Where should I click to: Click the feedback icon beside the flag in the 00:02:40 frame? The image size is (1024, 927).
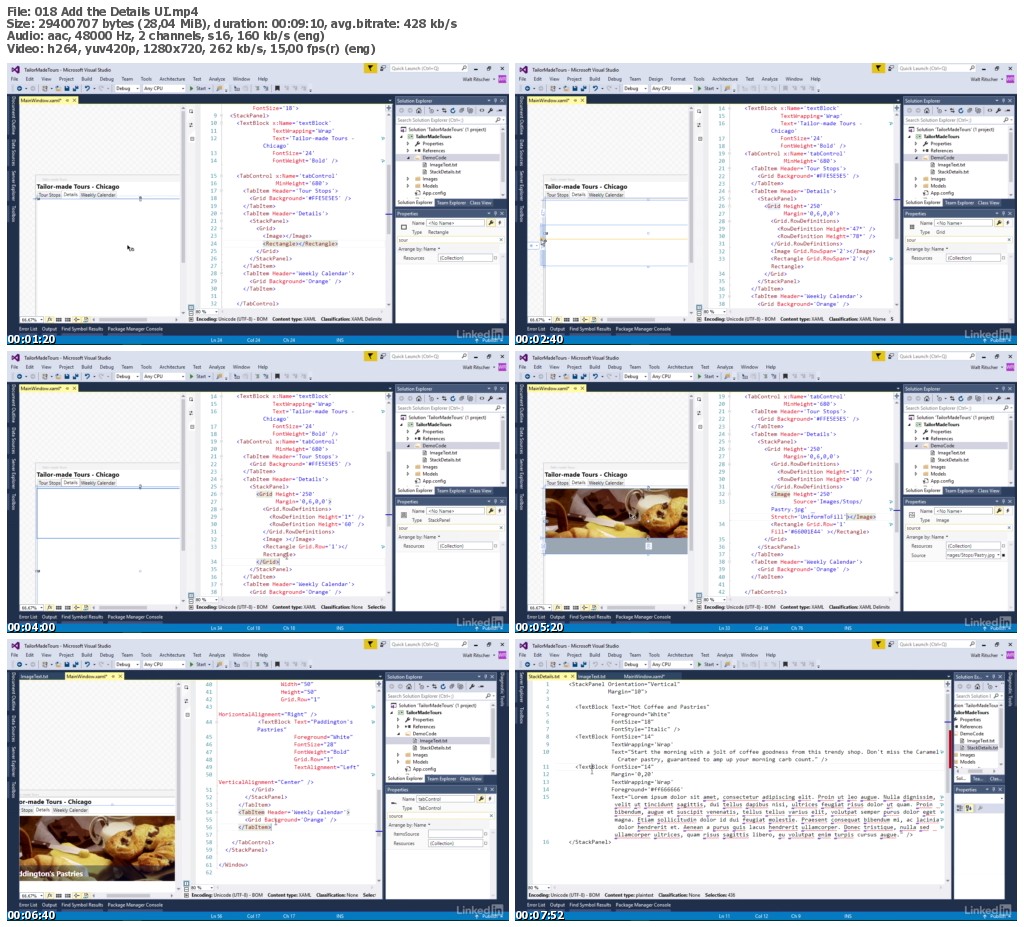click(891, 68)
